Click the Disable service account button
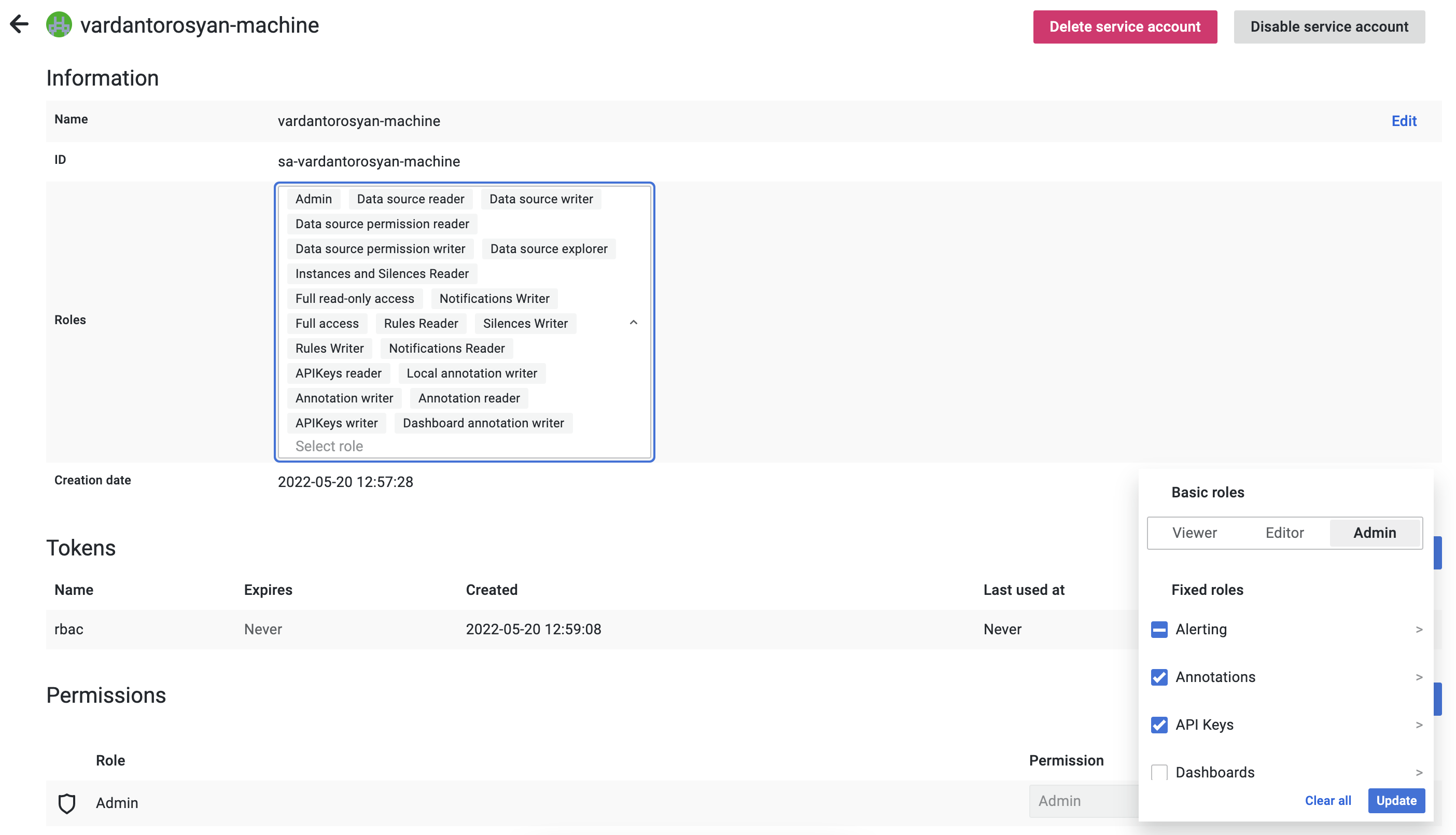 pyautogui.click(x=1329, y=26)
